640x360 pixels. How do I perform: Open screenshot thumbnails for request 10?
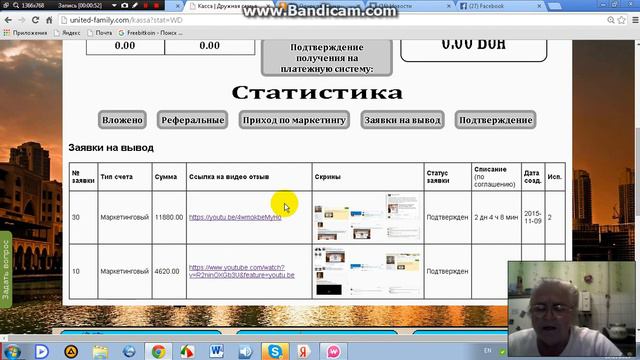point(367,271)
